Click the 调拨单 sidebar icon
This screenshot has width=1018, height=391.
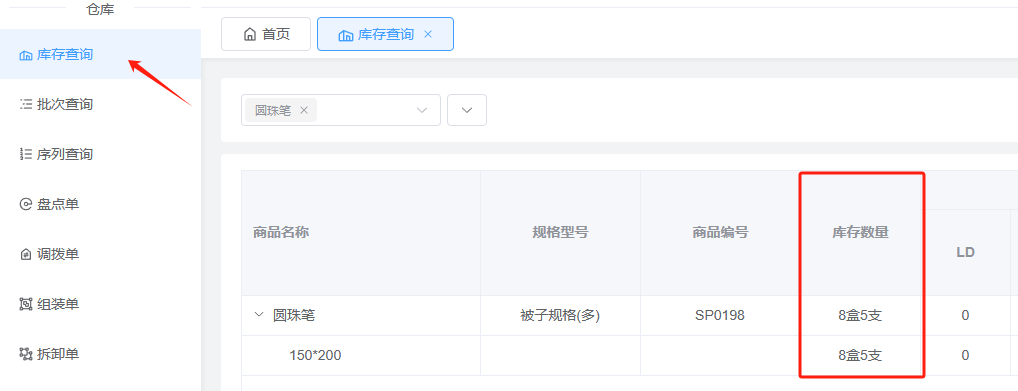coord(26,254)
